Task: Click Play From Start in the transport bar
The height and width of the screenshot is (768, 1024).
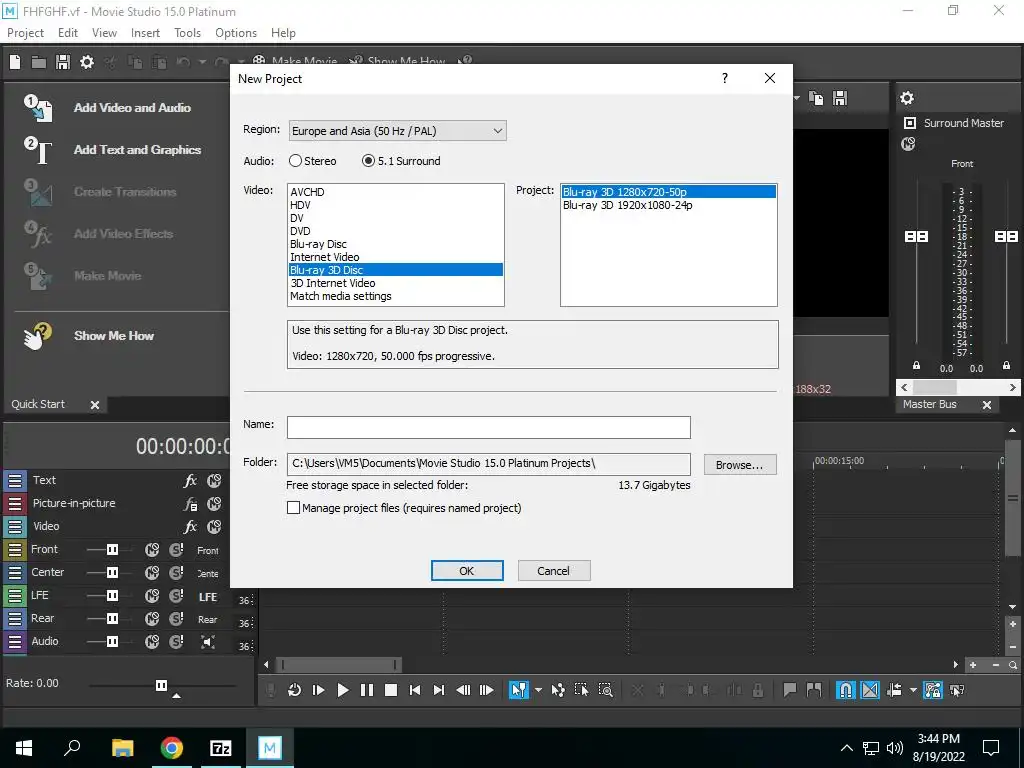Action: tap(319, 690)
